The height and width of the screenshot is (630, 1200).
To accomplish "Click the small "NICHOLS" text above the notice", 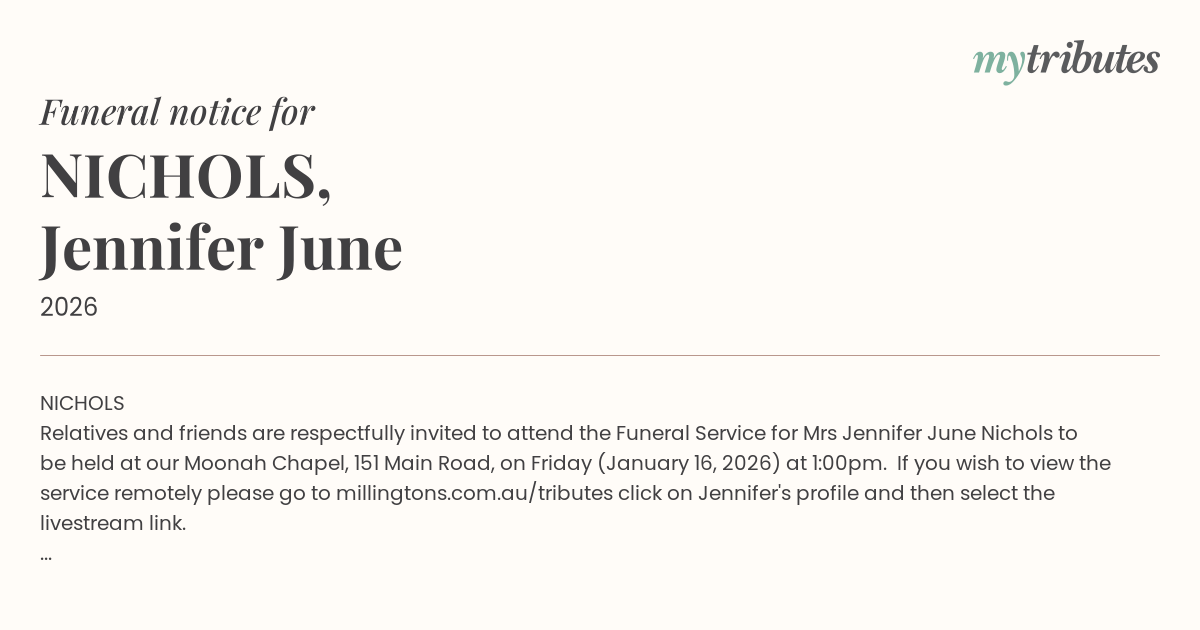I will [82, 403].
